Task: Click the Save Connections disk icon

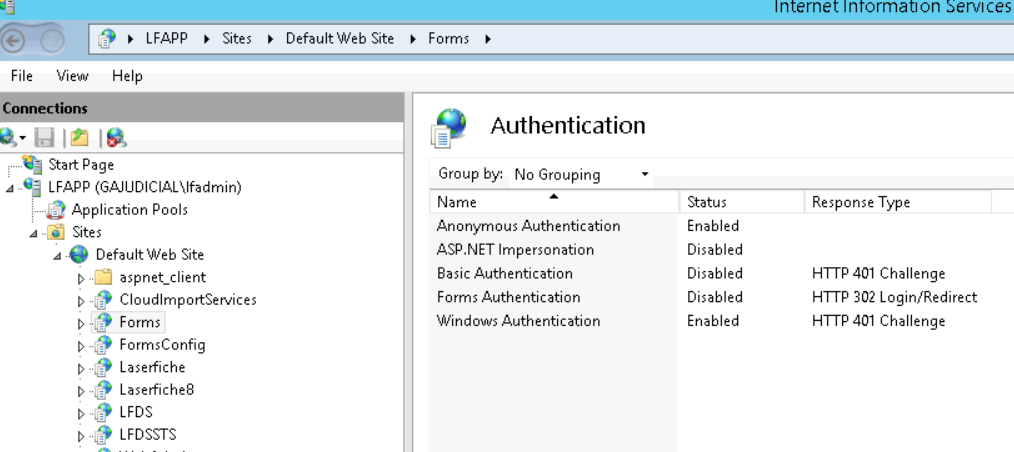Action: (43, 138)
